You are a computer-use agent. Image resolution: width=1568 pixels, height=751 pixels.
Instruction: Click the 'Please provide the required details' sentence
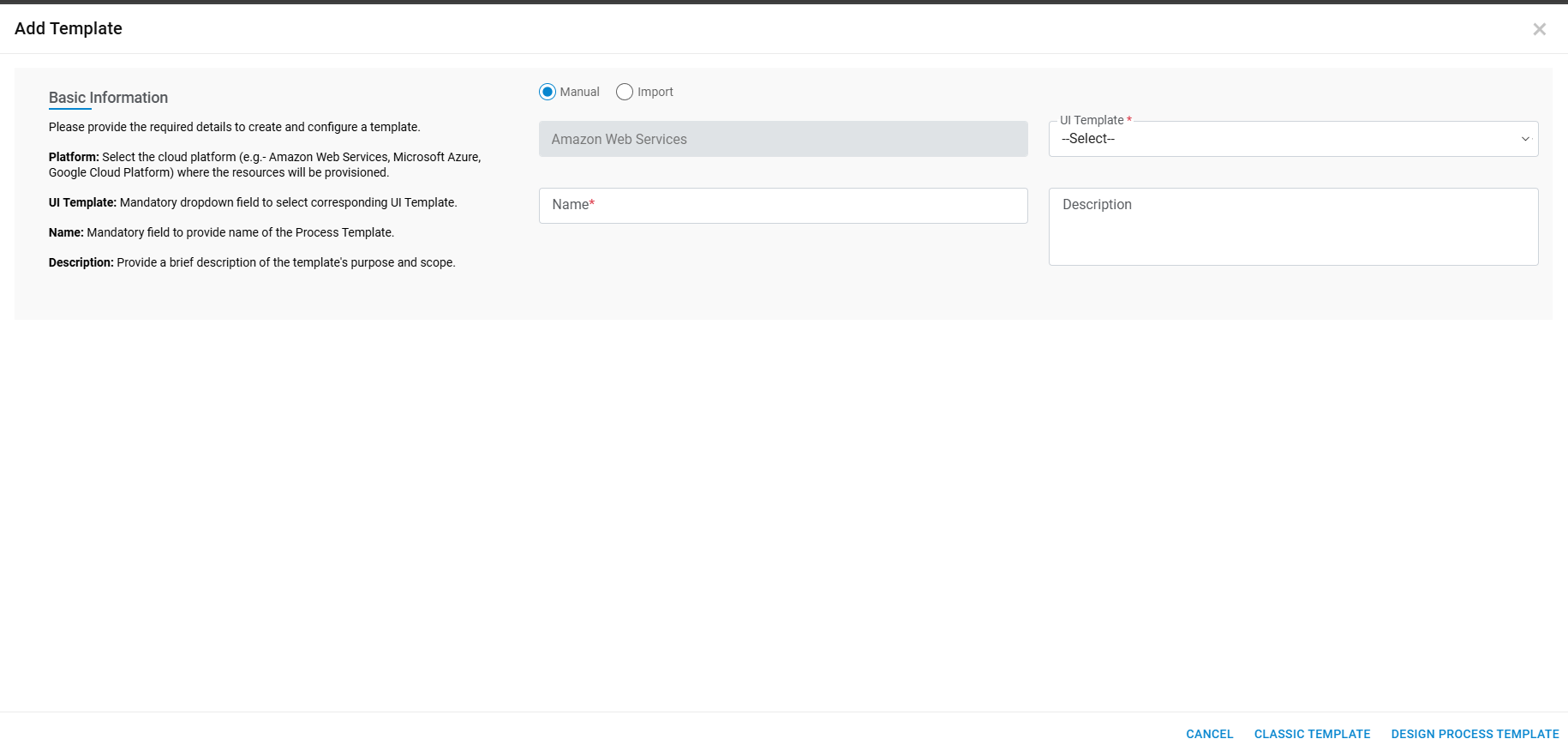(234, 127)
